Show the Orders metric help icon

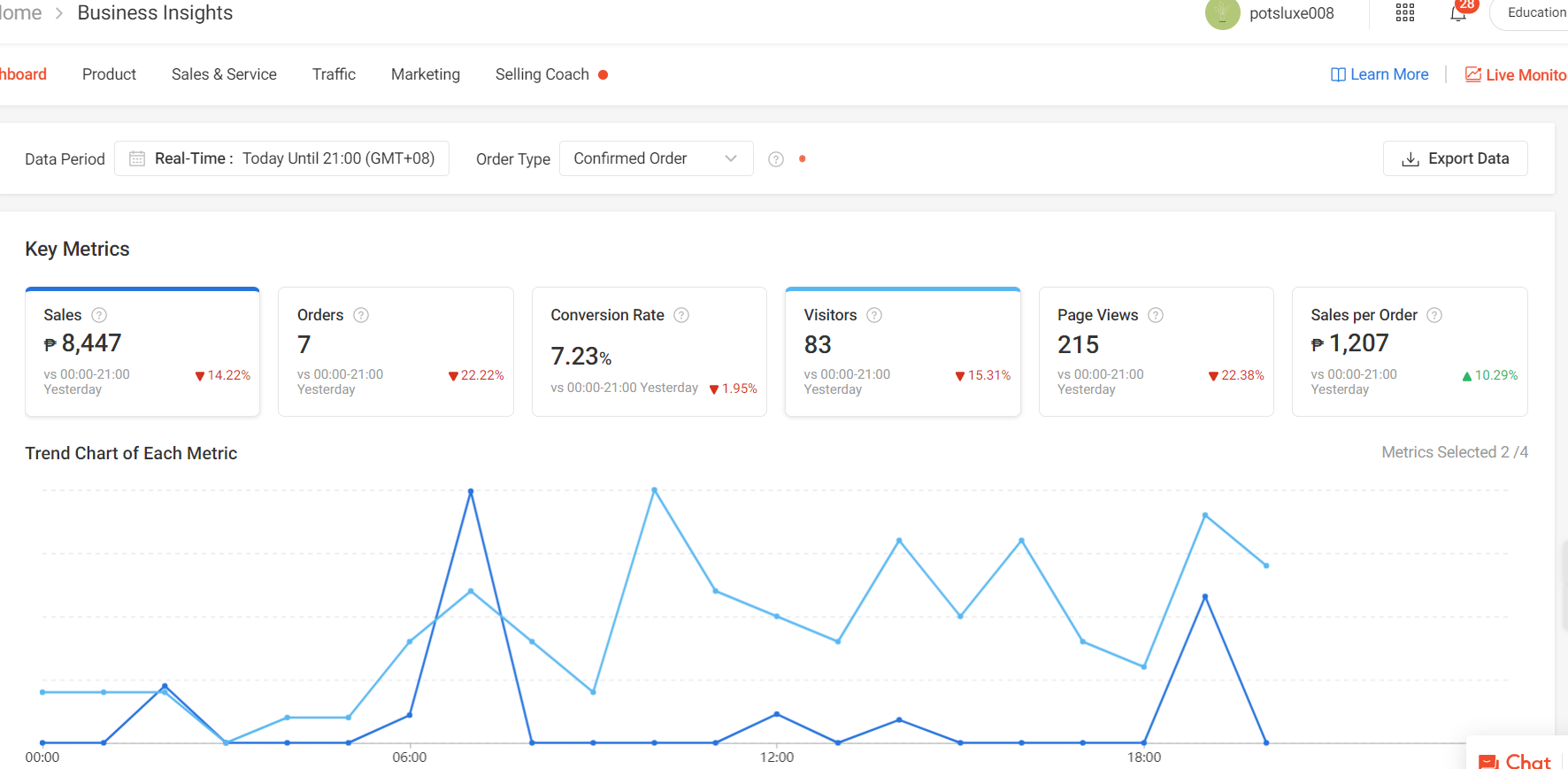(361, 315)
